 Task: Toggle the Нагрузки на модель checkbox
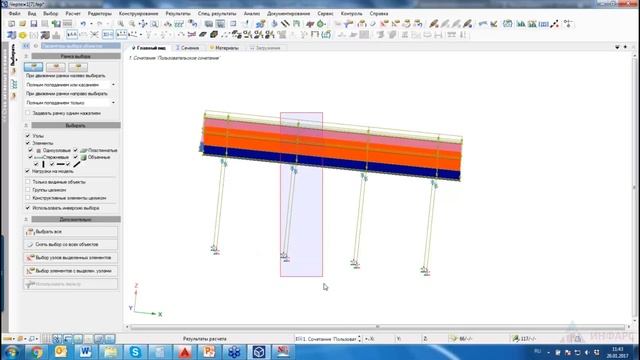pyautogui.click(x=28, y=171)
